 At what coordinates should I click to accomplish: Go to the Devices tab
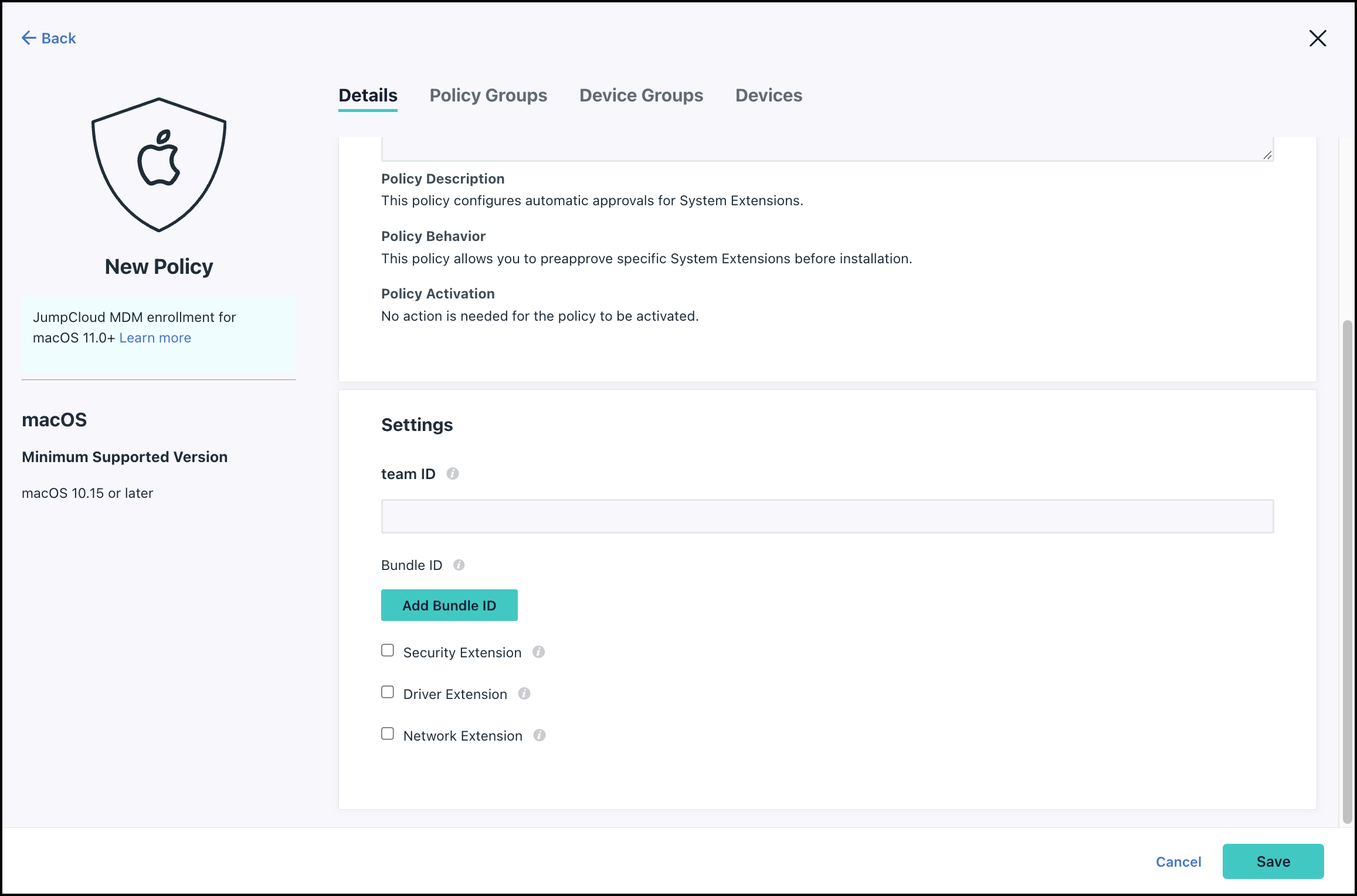pyautogui.click(x=768, y=95)
